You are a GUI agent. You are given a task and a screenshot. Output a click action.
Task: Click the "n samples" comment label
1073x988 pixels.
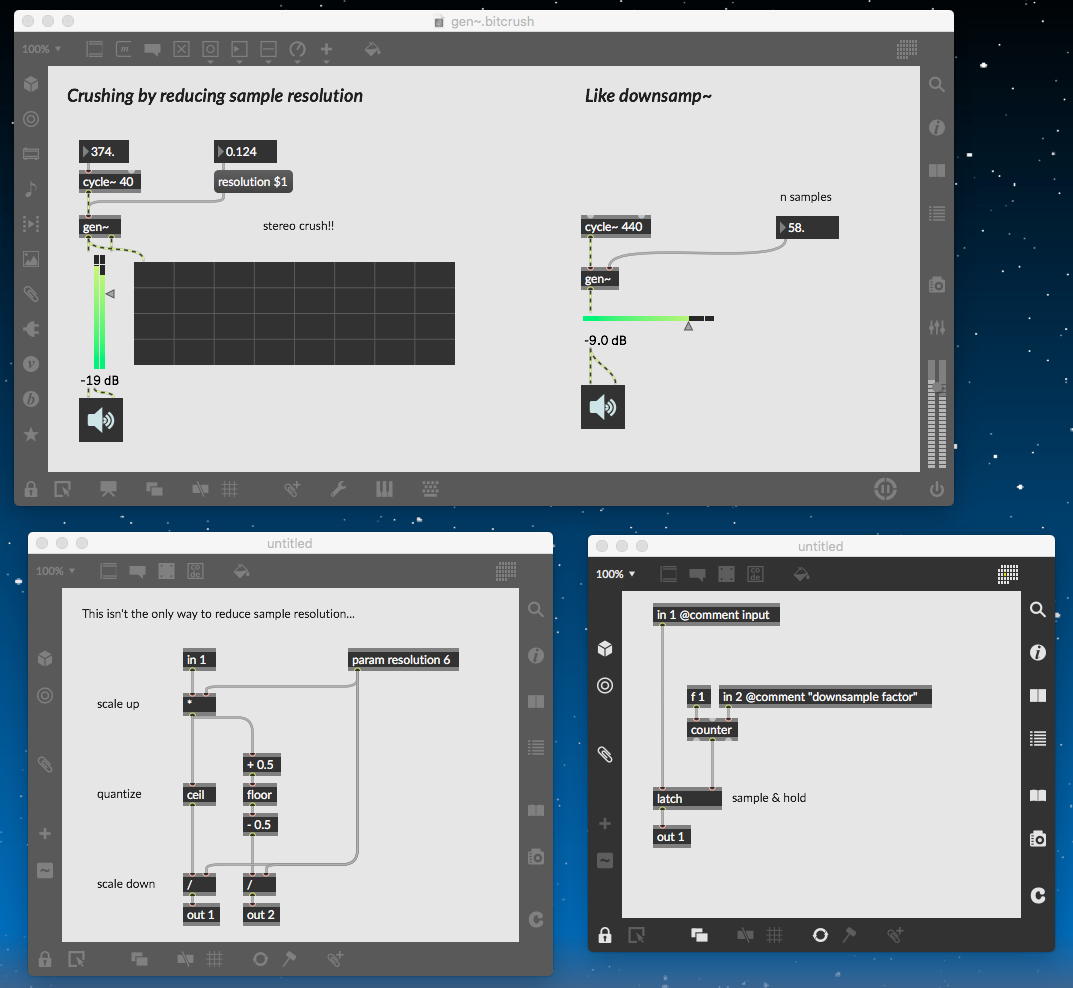click(x=805, y=197)
